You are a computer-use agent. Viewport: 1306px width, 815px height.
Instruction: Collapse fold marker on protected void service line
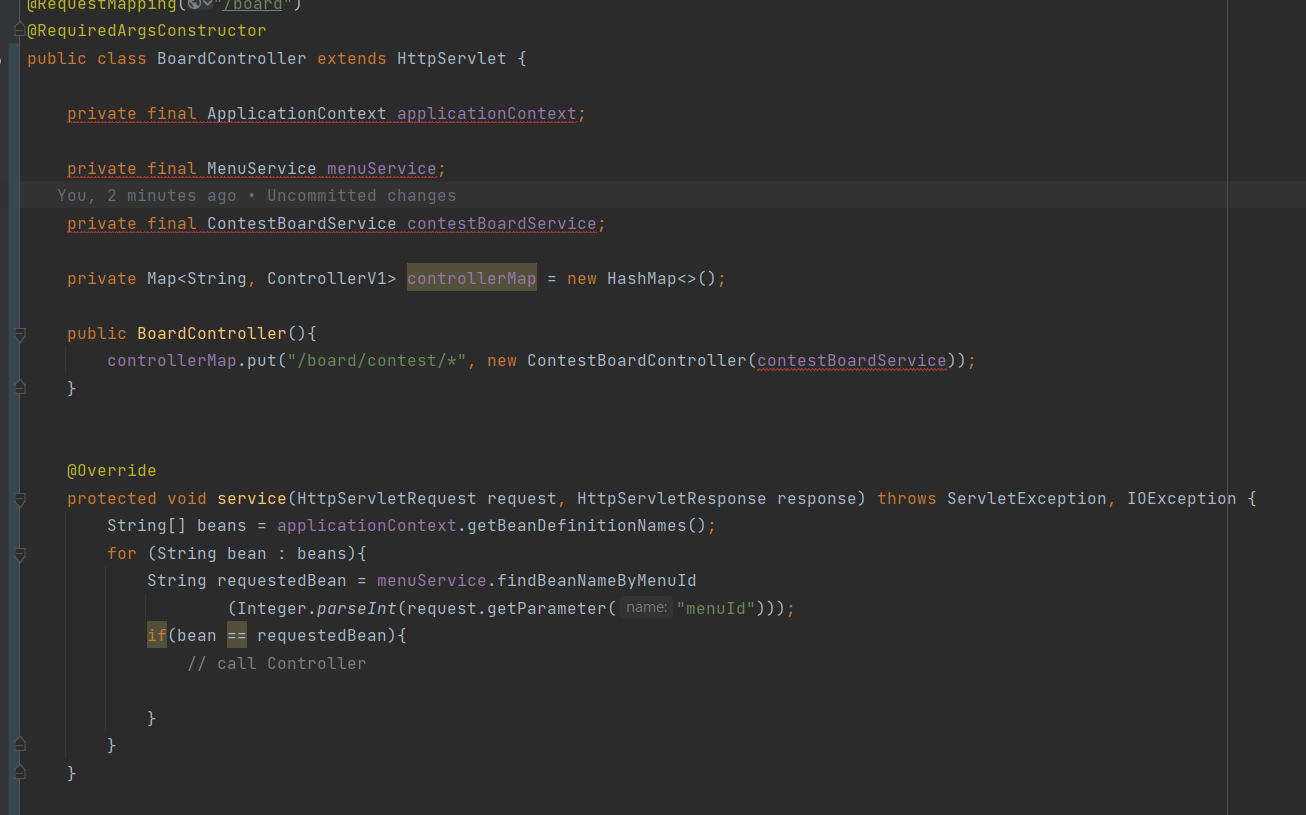20,499
